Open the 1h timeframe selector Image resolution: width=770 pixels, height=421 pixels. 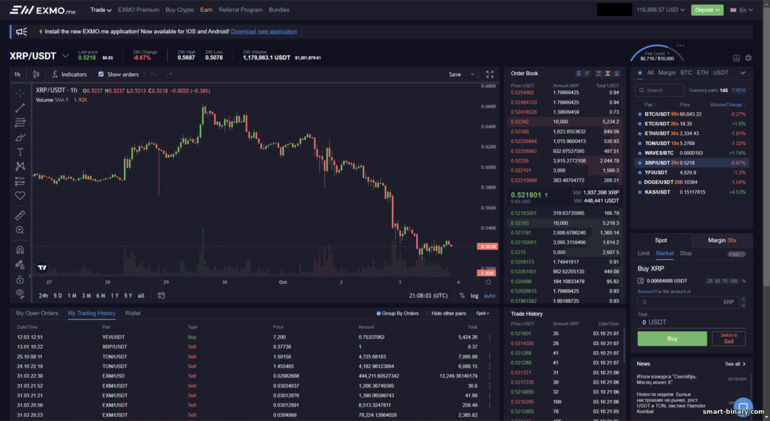tap(17, 74)
